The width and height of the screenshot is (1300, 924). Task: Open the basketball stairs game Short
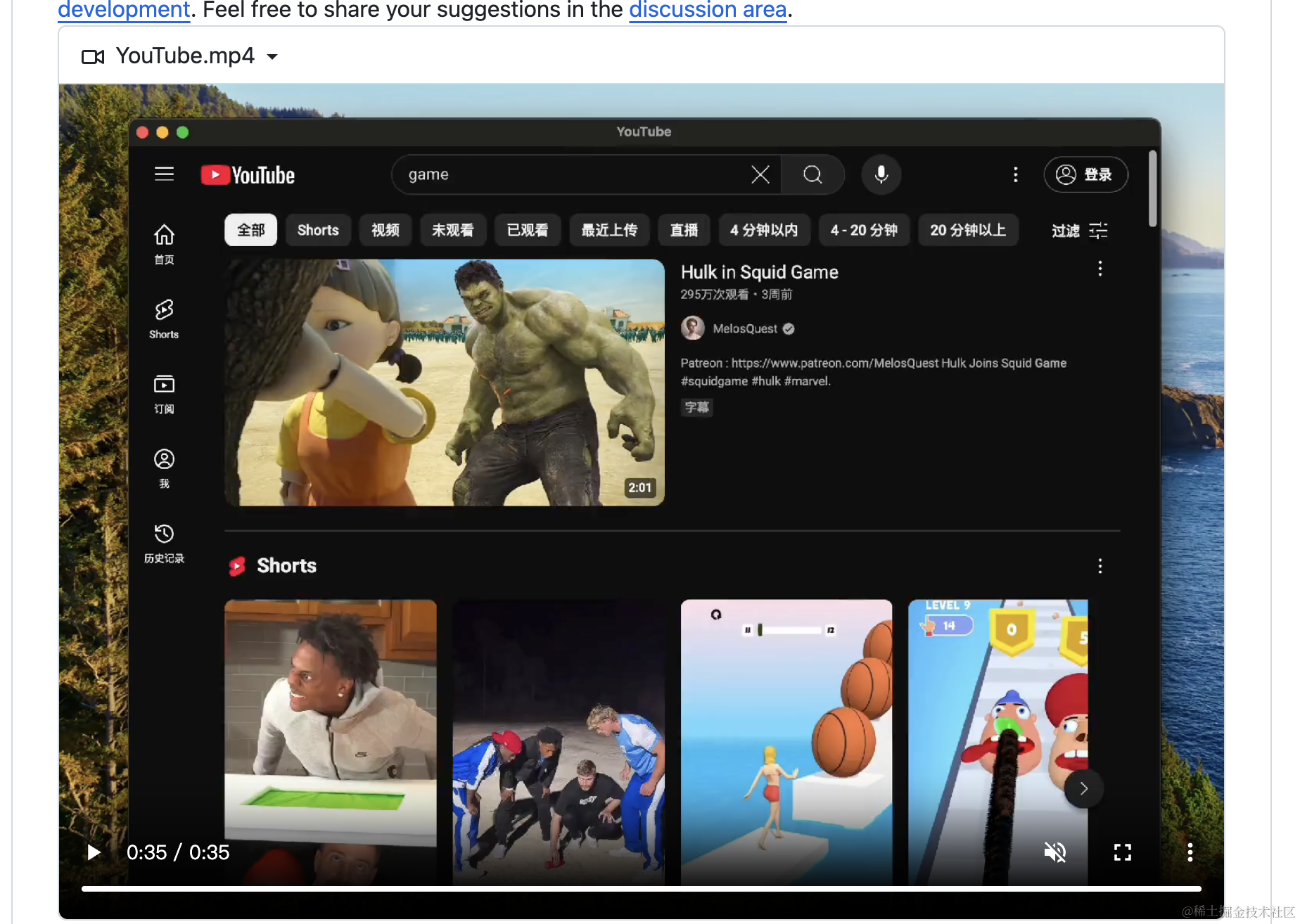point(786,742)
